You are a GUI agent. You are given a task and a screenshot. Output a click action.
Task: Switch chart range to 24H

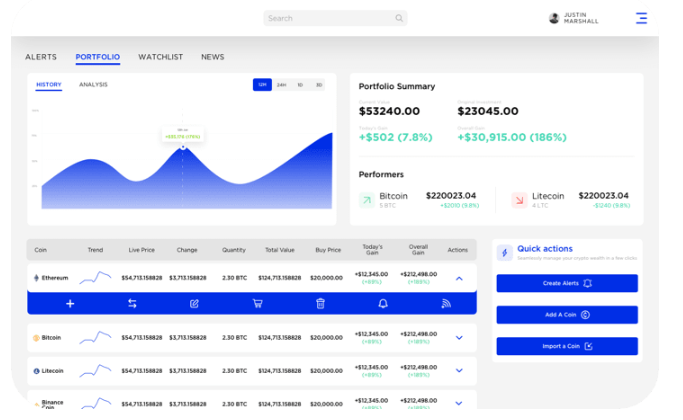(x=281, y=85)
